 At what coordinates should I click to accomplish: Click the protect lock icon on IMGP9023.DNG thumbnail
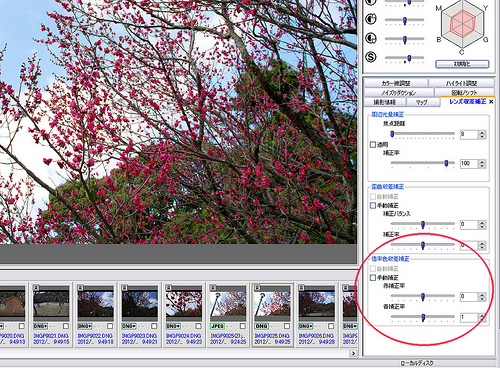point(124,287)
